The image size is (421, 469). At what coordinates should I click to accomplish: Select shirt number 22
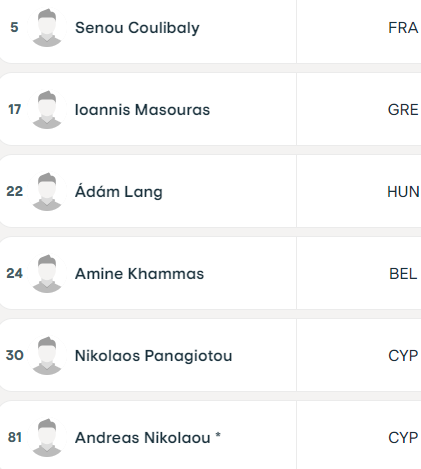(14, 191)
